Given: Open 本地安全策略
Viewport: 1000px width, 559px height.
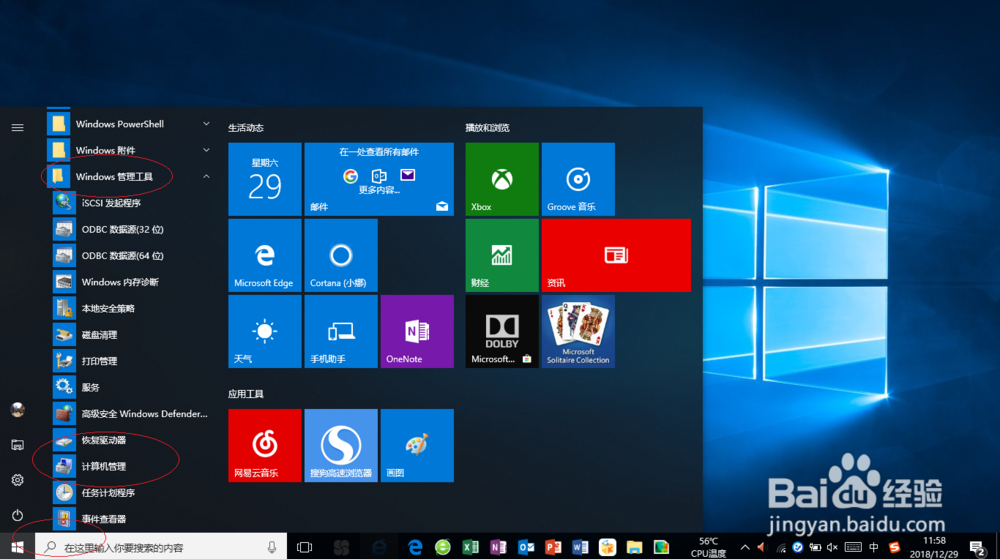Looking at the screenshot, I should pyautogui.click(x=130, y=309).
